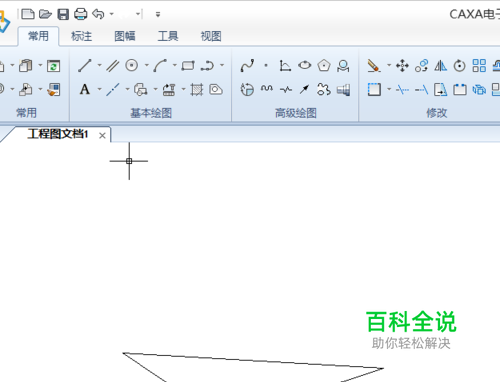The image size is (500, 382).
Task: Click the New document icon
Action: 28,14
